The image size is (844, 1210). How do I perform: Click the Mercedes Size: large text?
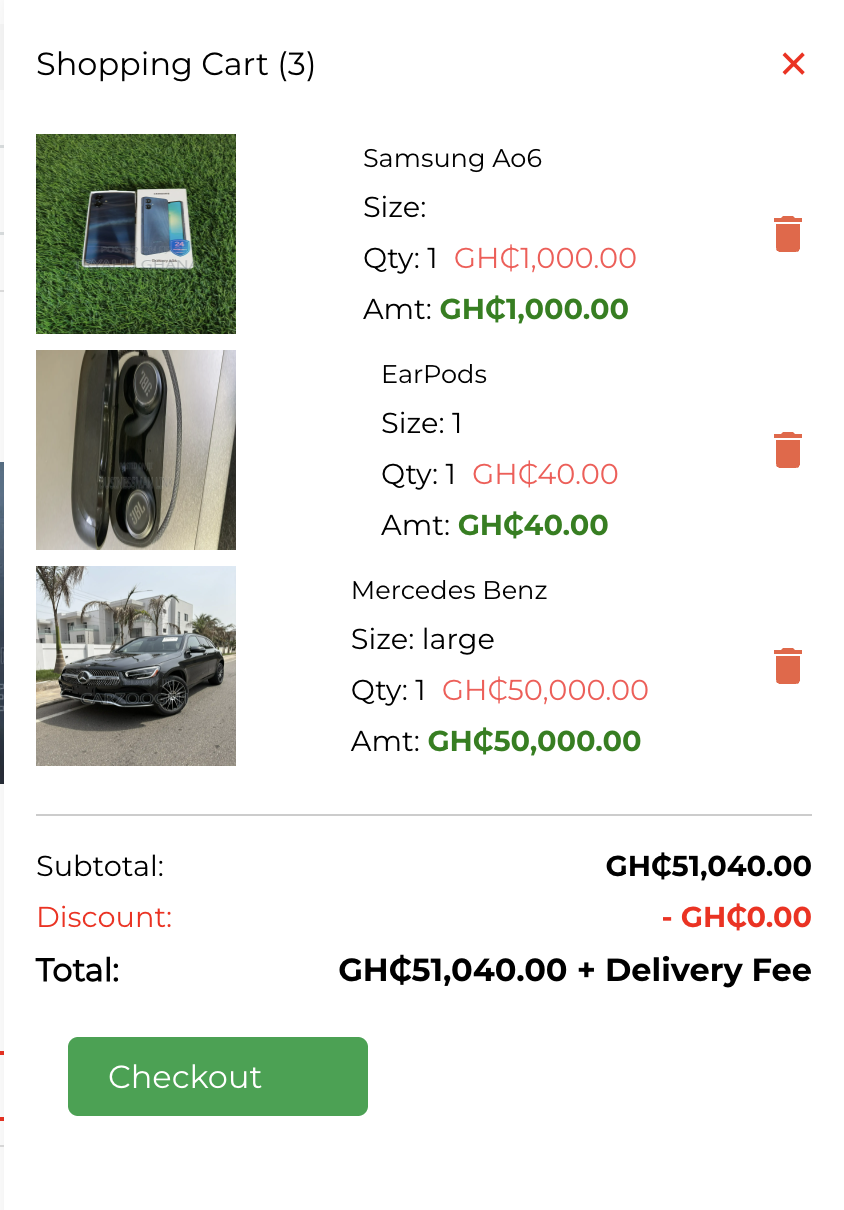[x=423, y=639]
